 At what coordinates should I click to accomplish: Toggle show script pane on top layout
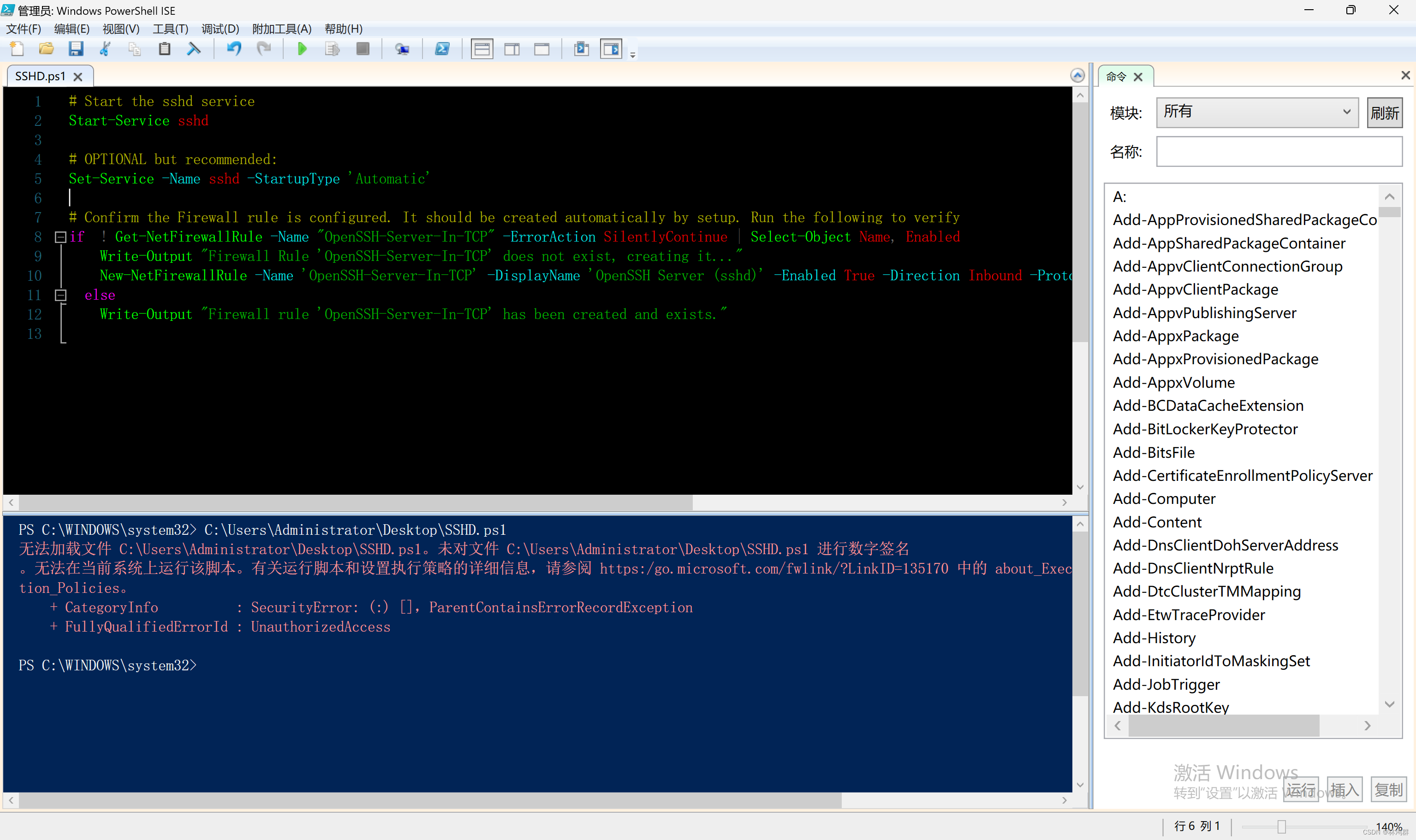click(482, 49)
